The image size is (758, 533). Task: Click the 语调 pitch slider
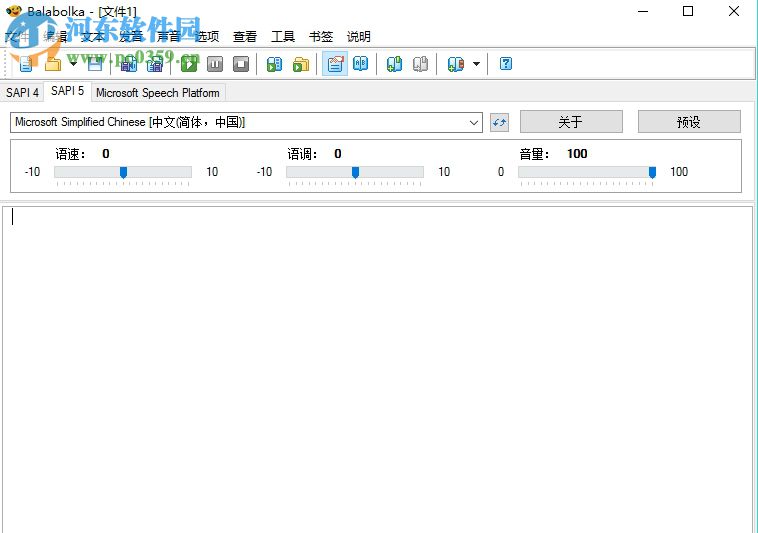[355, 172]
